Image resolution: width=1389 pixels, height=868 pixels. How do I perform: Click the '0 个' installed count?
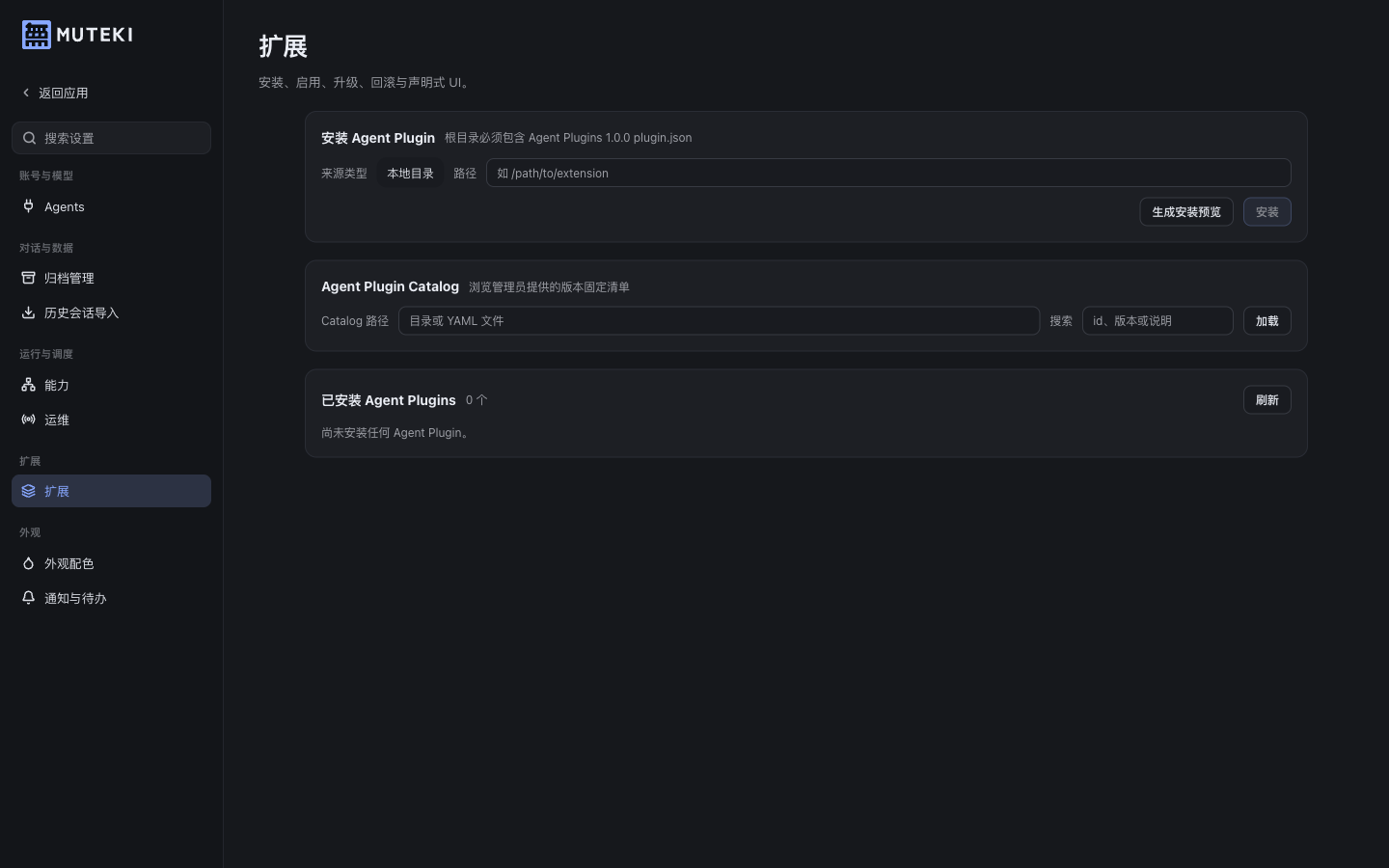click(477, 400)
